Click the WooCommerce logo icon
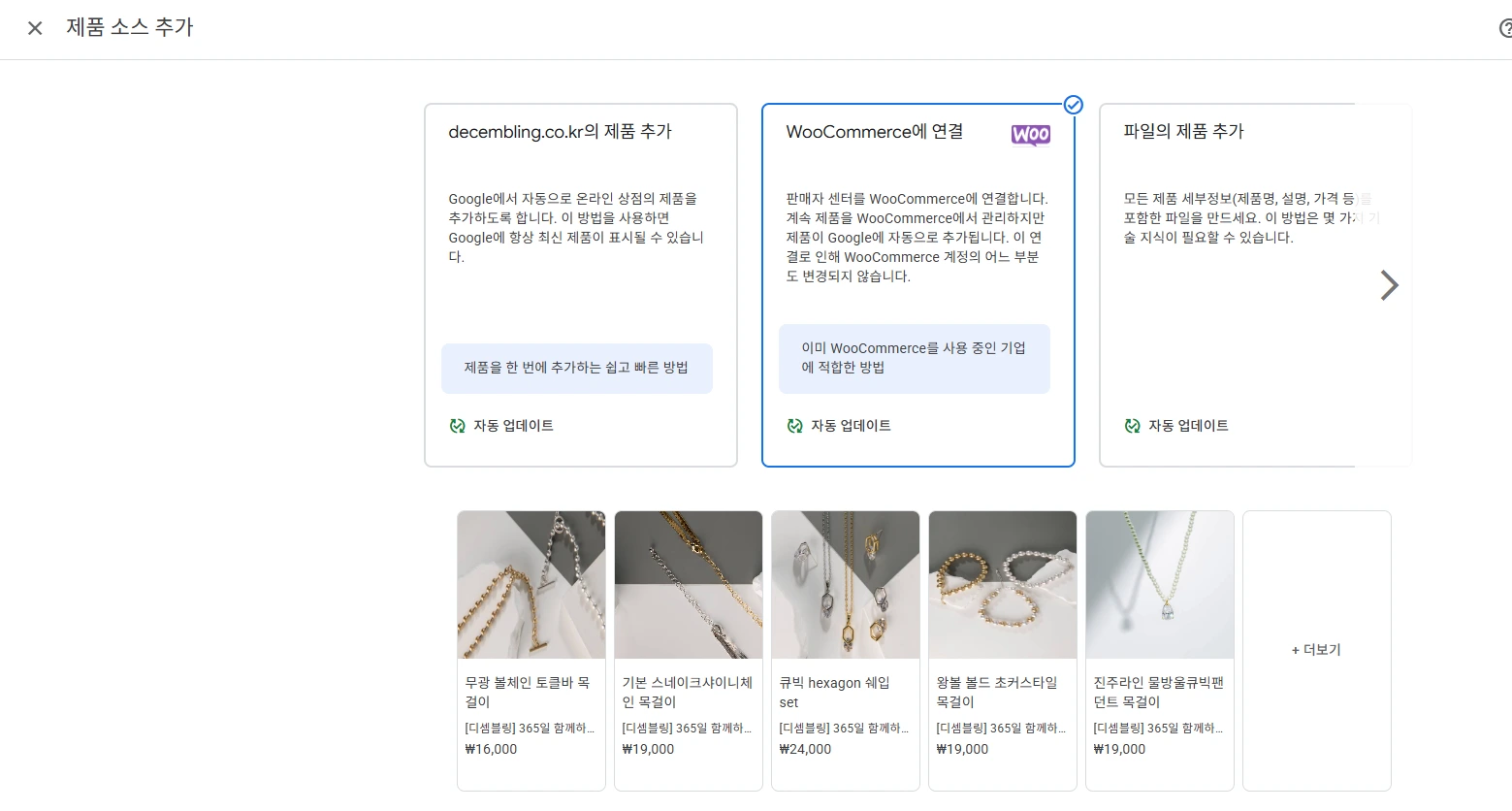This screenshot has width=1512, height=811. point(1030,135)
